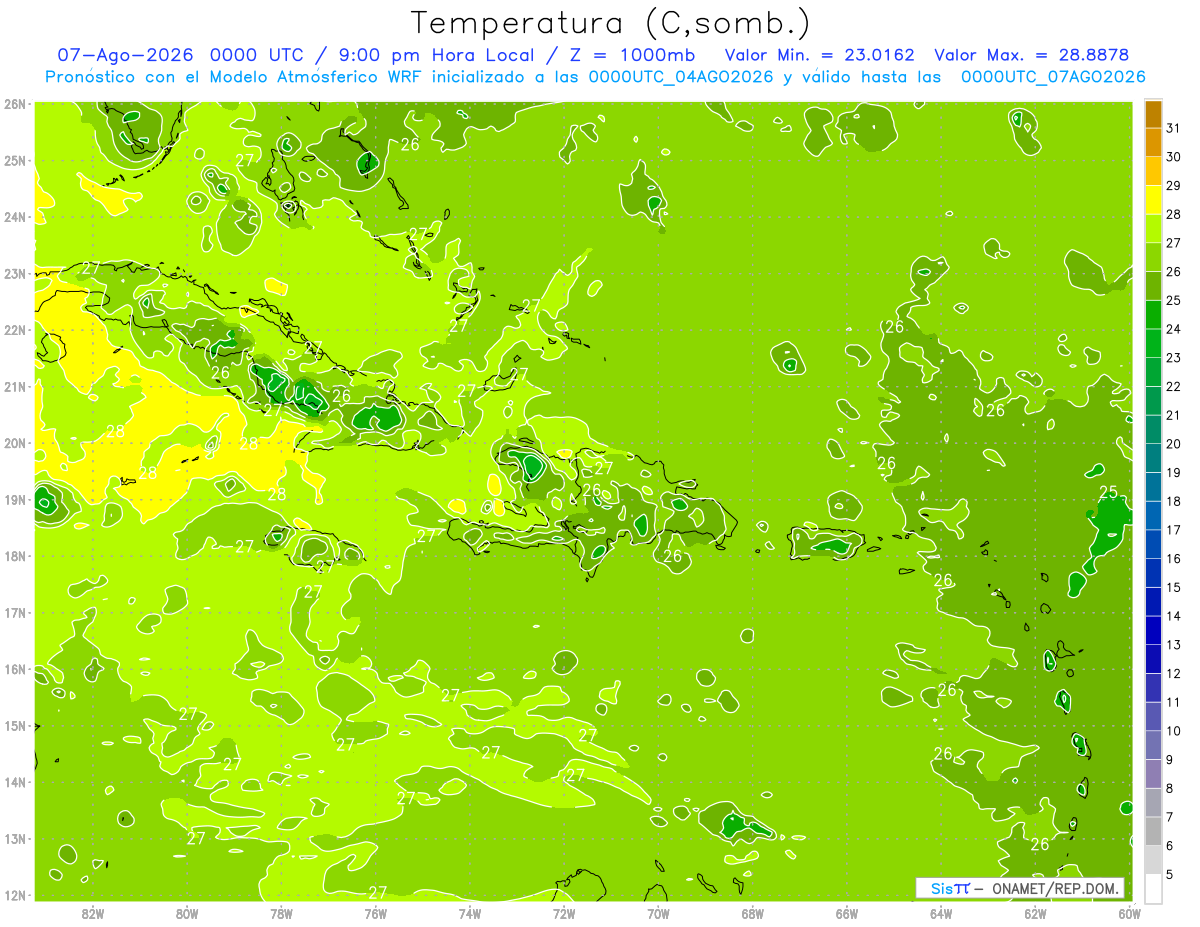
Task: Click the '5' color bar scale label
Action: pyautogui.click(x=1169, y=874)
